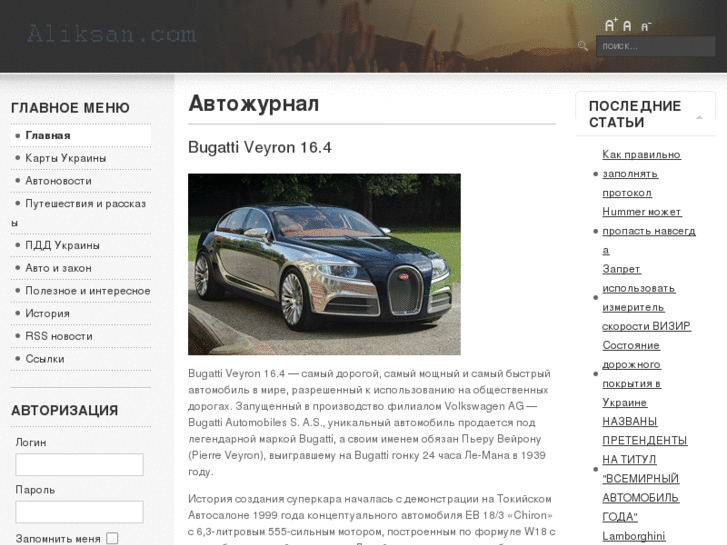Click the ГЛАВНОЕ МЕНЮ heading

[70, 108]
